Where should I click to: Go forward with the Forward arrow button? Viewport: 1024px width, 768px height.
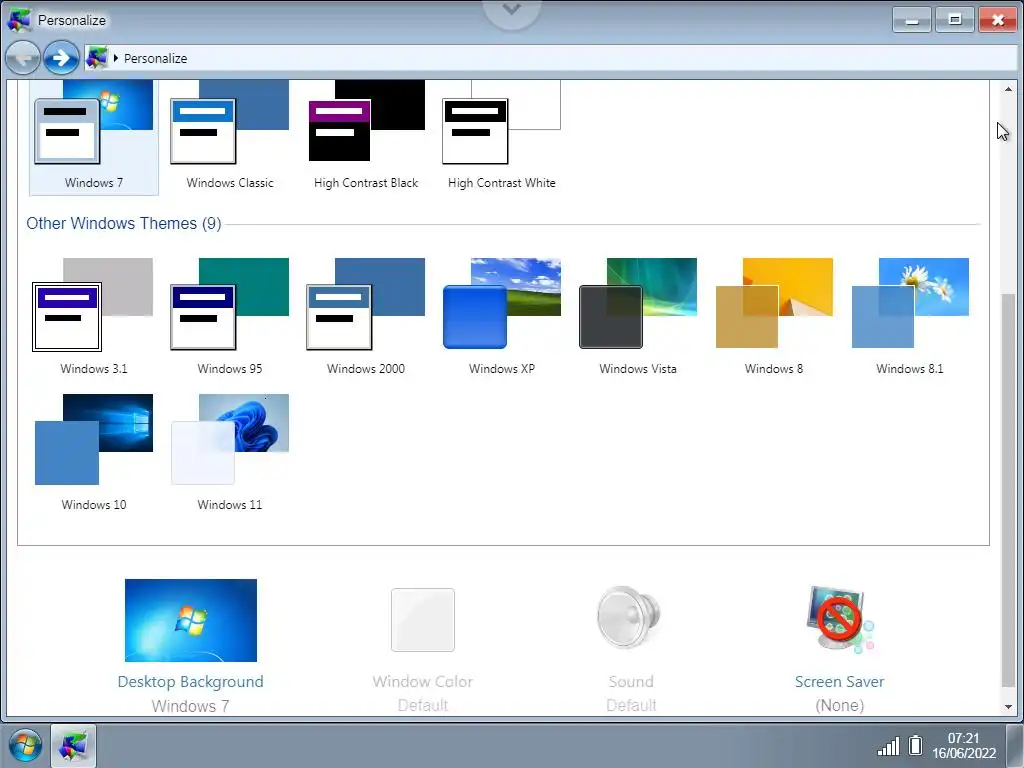click(x=61, y=58)
